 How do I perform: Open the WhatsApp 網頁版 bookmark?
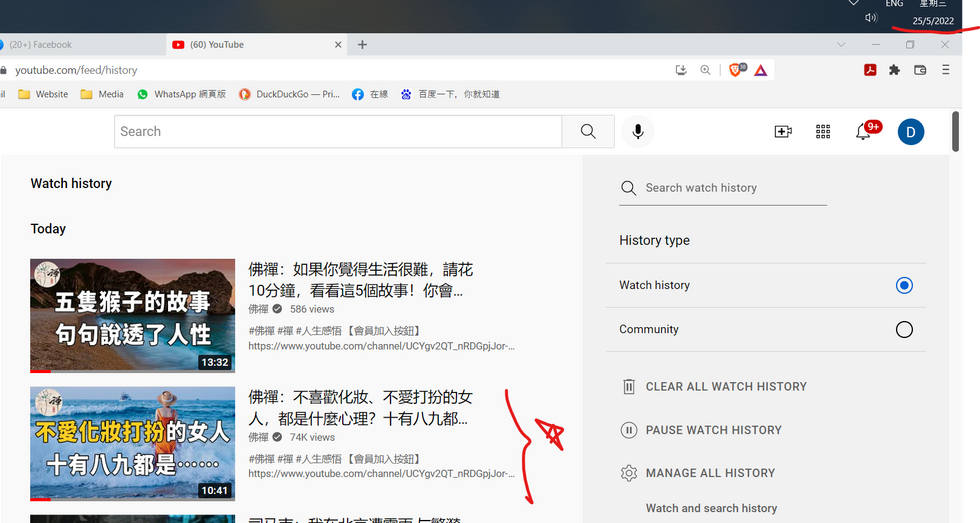click(181, 94)
